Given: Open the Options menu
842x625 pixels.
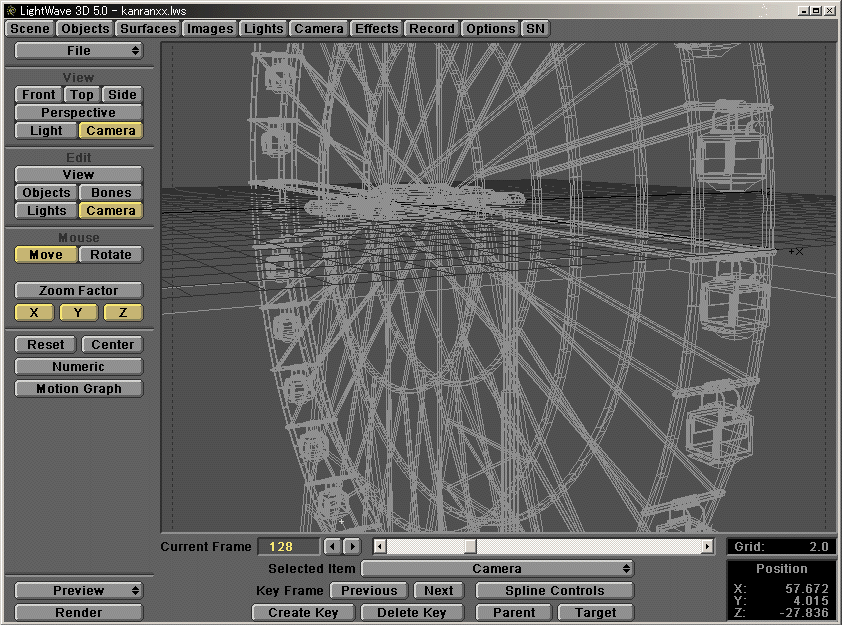Looking at the screenshot, I should (490, 28).
